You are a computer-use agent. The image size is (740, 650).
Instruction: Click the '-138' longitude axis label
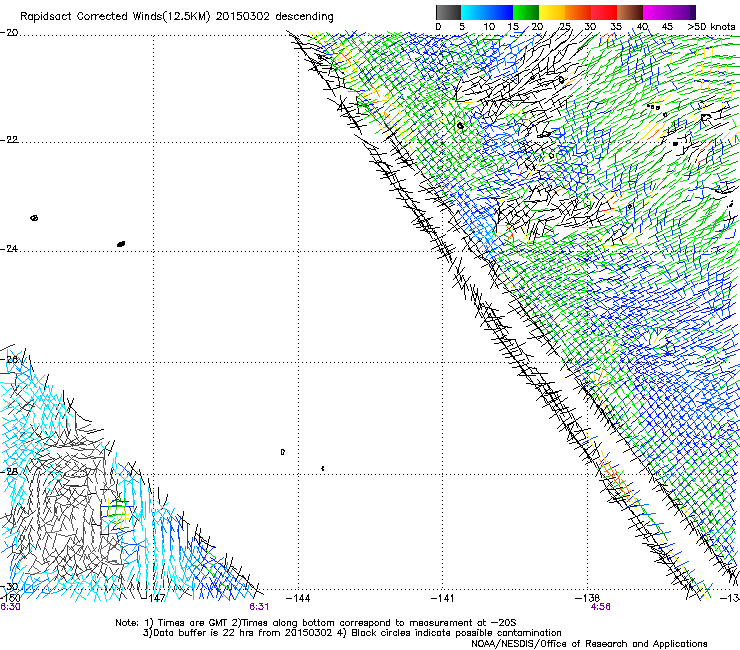pyautogui.click(x=587, y=598)
